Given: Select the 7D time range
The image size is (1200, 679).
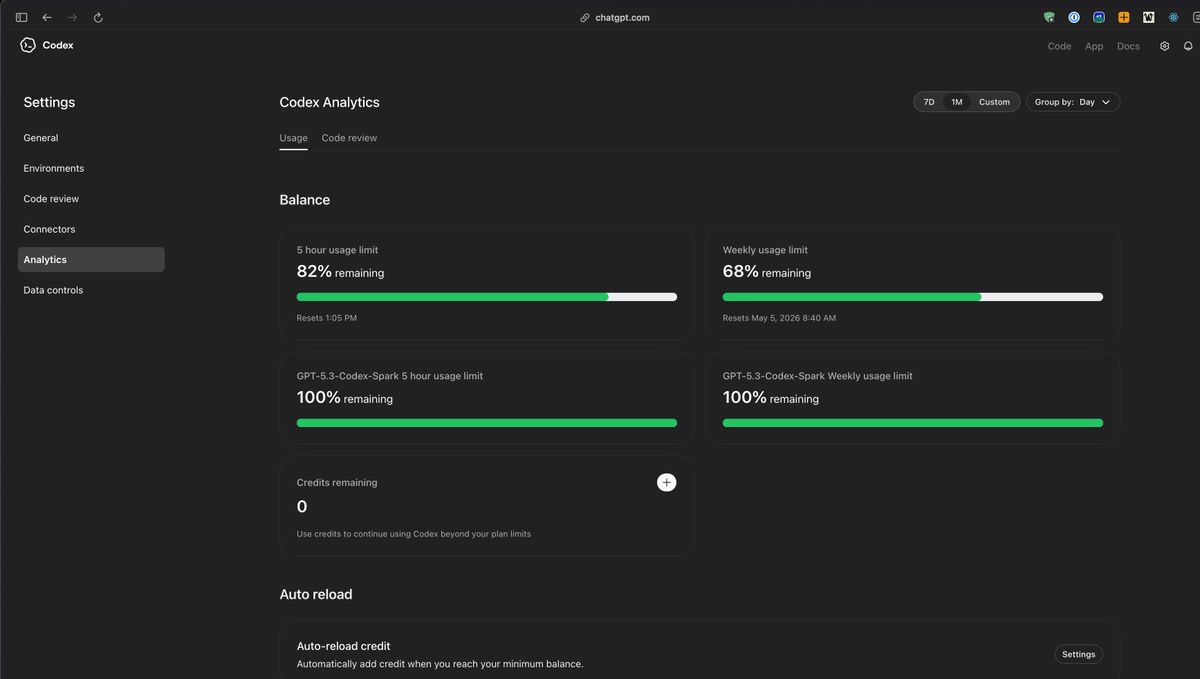Looking at the screenshot, I should (x=929, y=102).
